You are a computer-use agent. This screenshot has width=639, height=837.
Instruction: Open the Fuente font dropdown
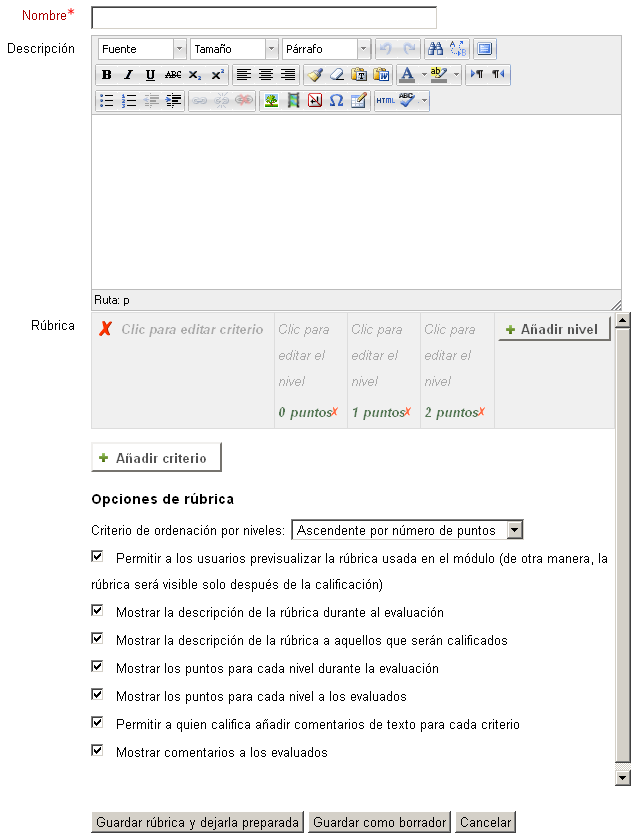click(142, 49)
